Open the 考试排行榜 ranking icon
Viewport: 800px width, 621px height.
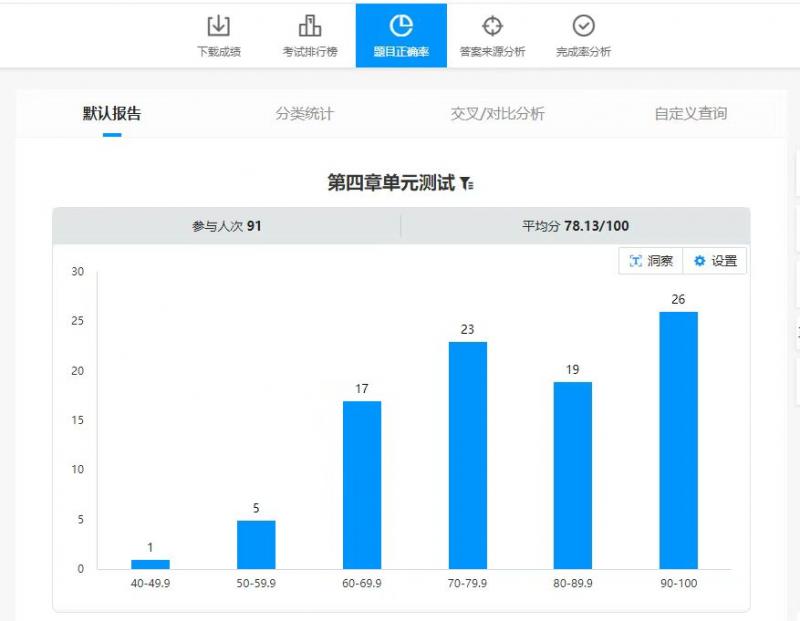pos(310,26)
